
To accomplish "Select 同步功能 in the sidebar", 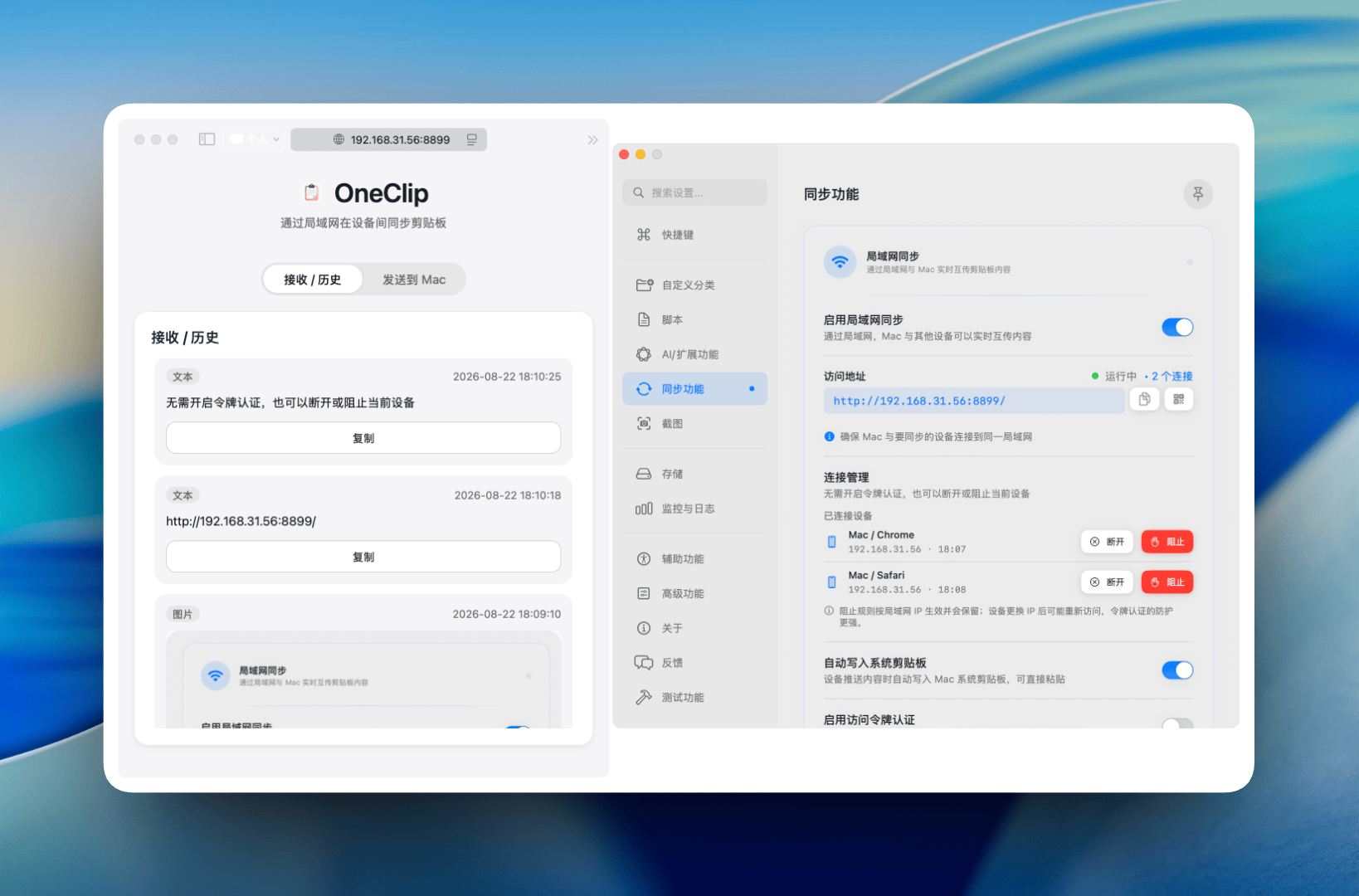I will point(694,389).
